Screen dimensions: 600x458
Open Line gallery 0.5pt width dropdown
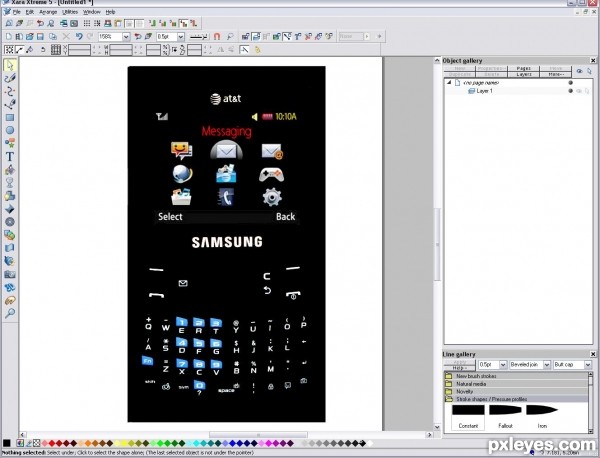pos(503,365)
